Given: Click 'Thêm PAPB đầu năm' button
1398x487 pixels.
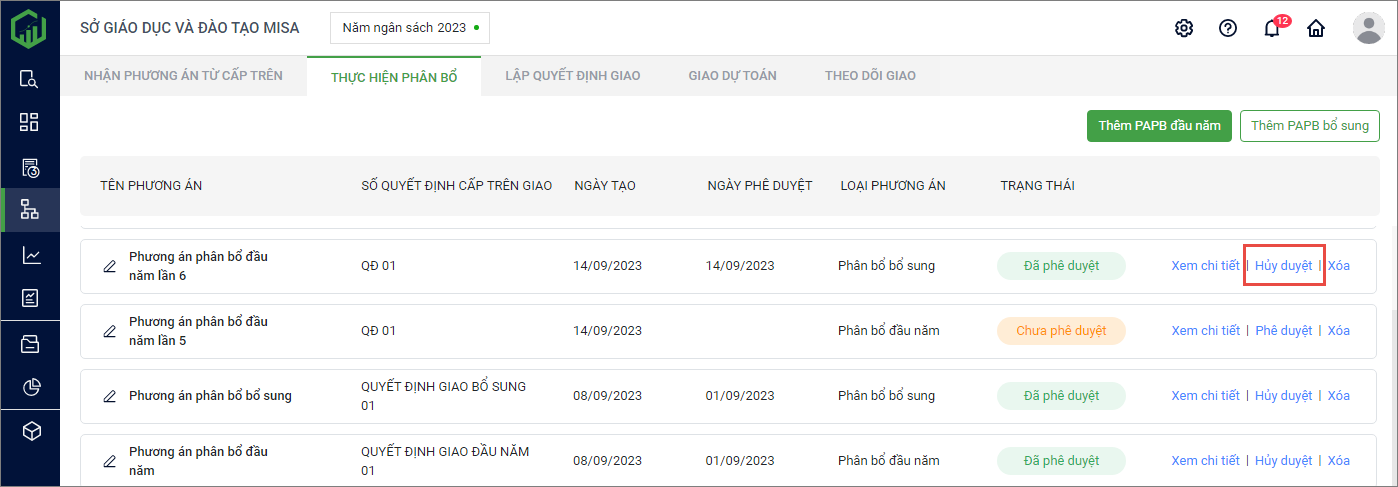Looking at the screenshot, I should pyautogui.click(x=1159, y=126).
